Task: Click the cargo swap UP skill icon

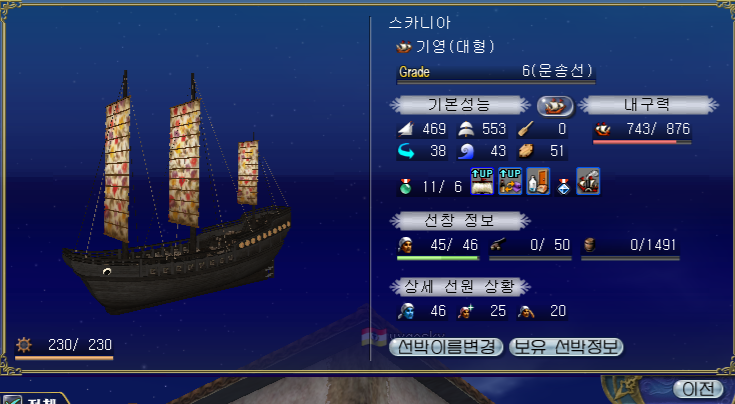Action: pyautogui.click(x=510, y=181)
